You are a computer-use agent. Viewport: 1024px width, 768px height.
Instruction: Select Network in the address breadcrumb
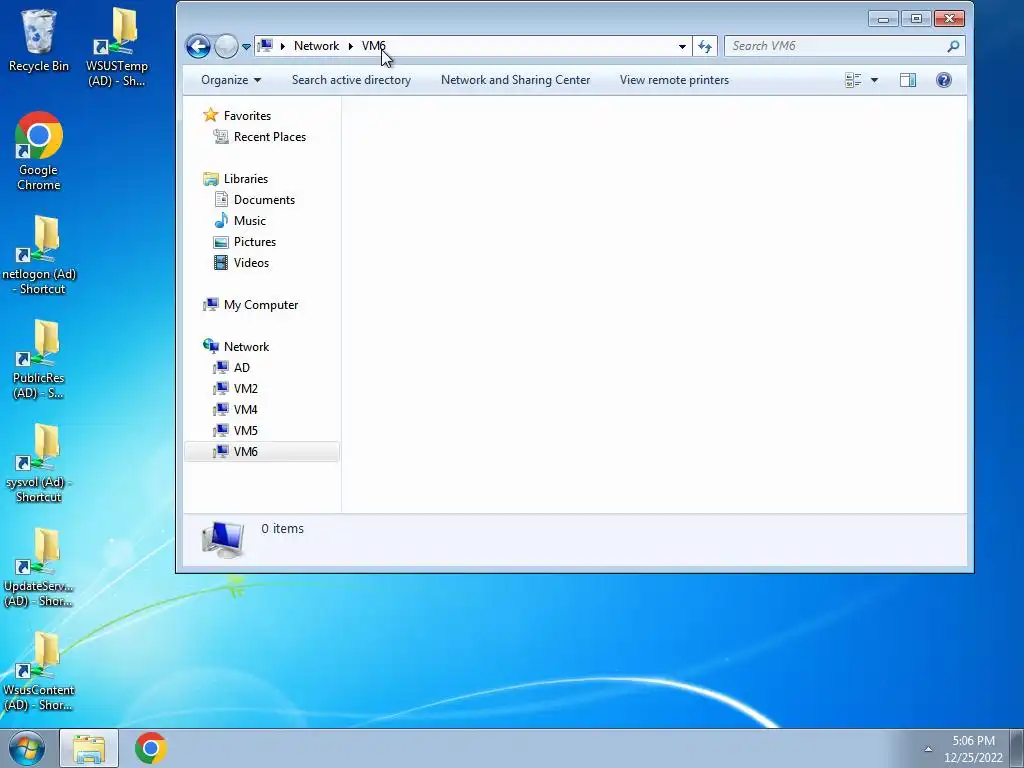(x=316, y=46)
